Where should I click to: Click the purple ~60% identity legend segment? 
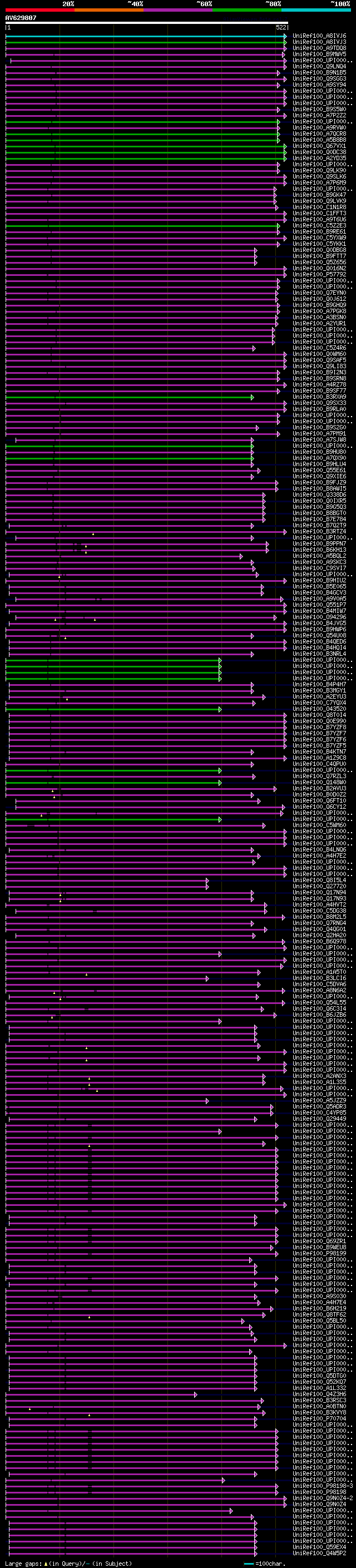[179, 10]
